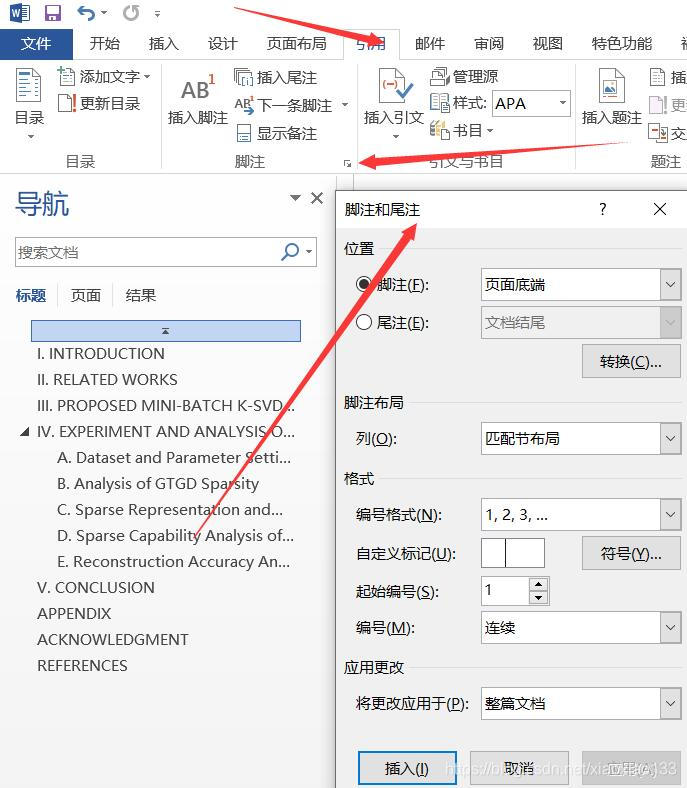Go to heading I. INTRODUCTION
The width and height of the screenshot is (687, 788).
101,354
